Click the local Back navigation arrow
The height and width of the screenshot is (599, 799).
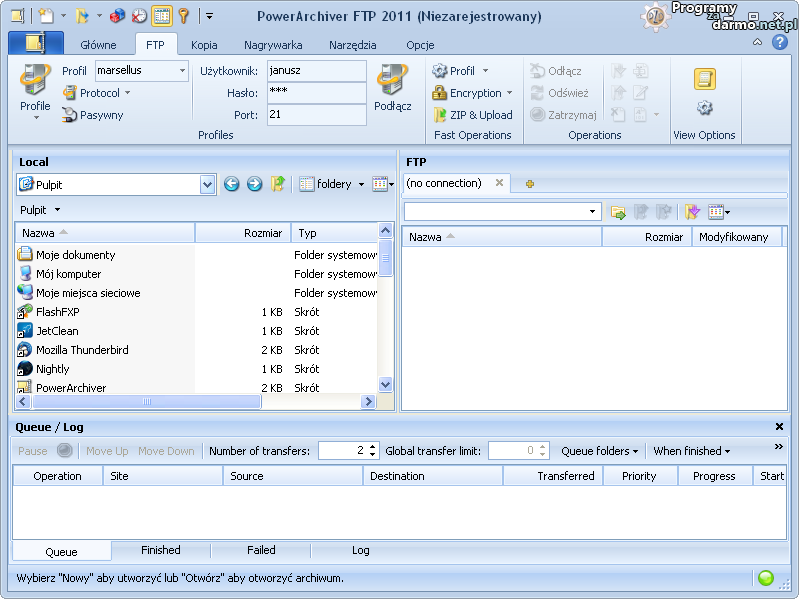[x=231, y=184]
